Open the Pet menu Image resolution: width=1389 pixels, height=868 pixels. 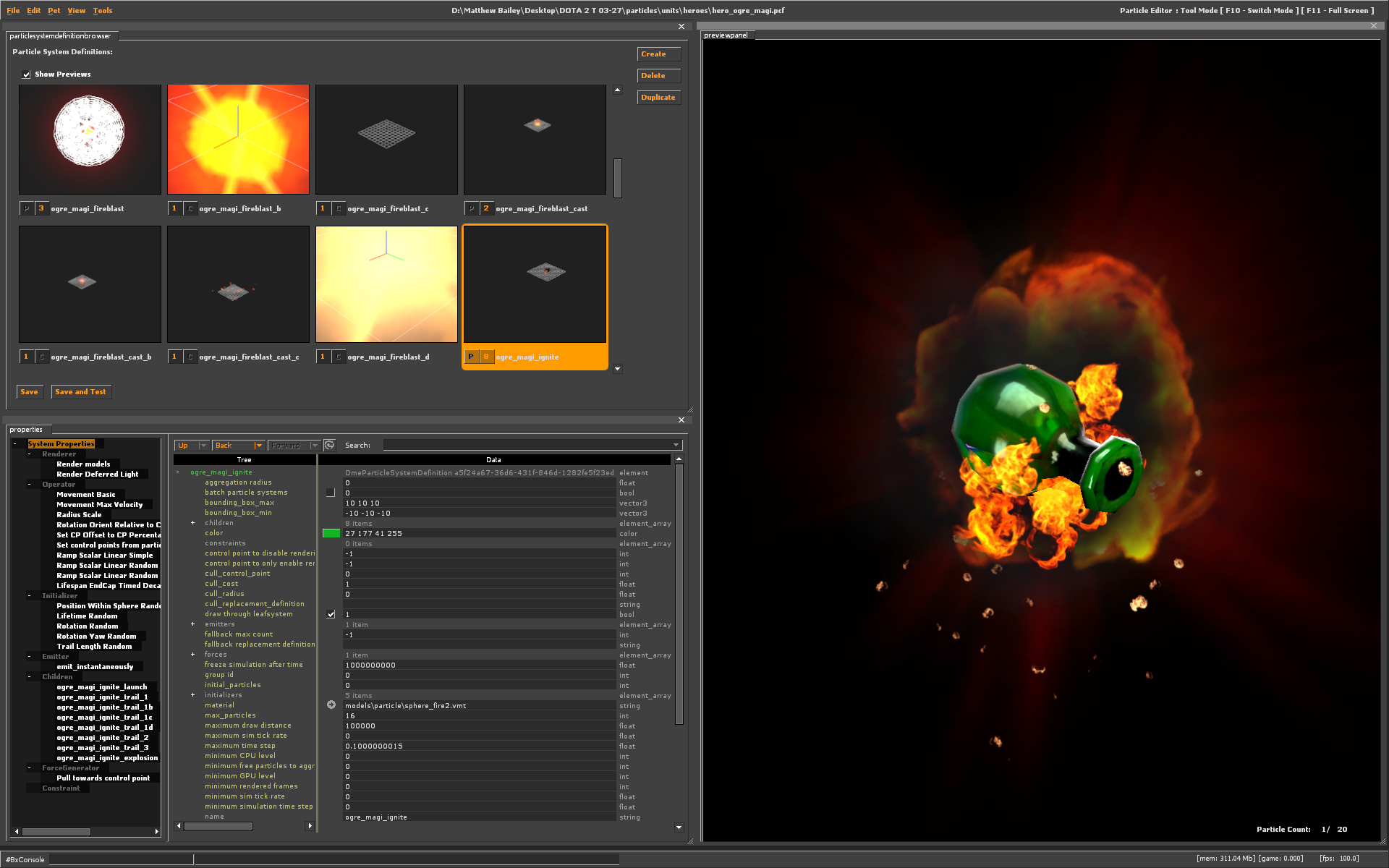[x=54, y=11]
